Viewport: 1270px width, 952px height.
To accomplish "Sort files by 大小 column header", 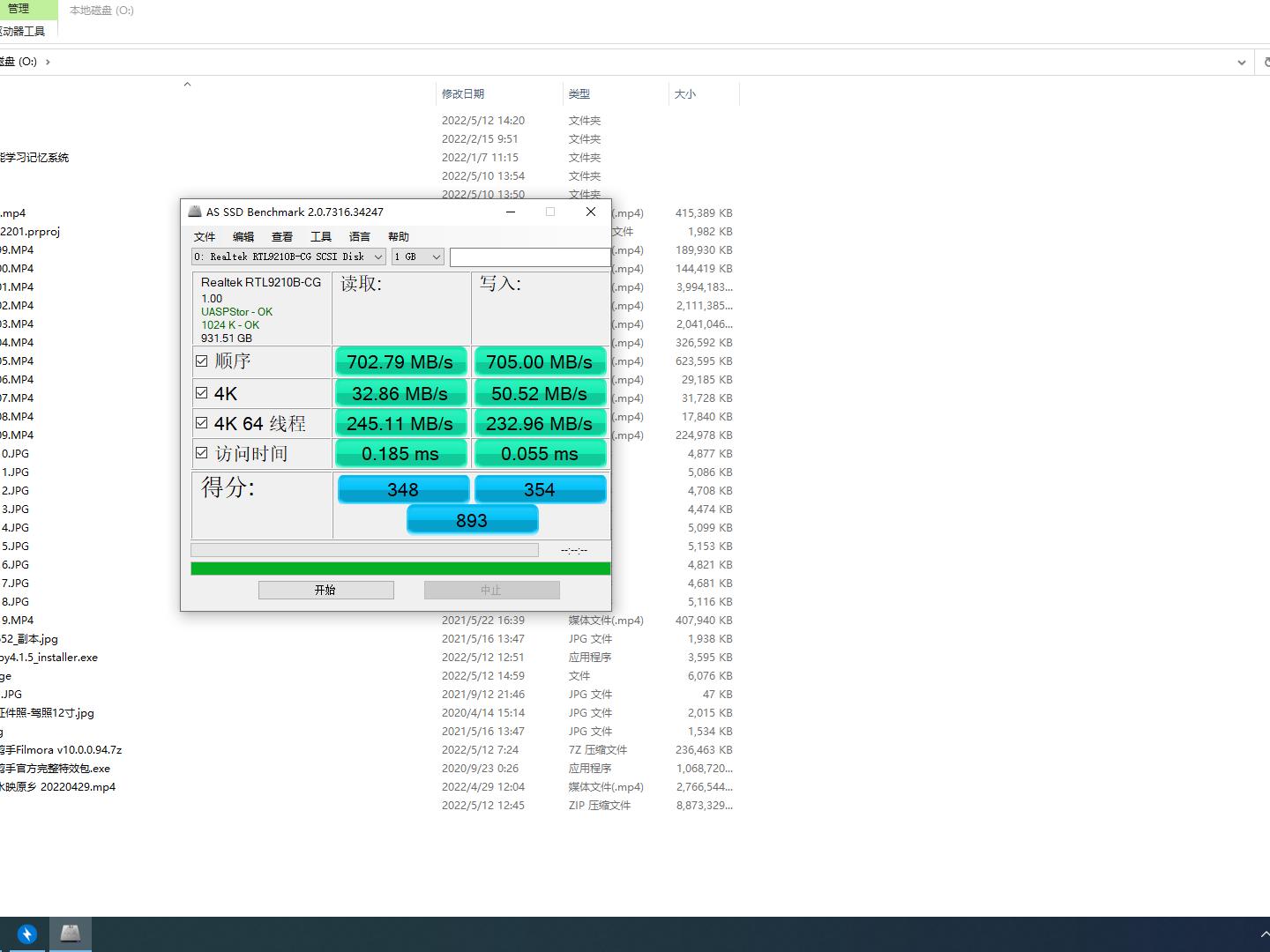I will 685,93.
